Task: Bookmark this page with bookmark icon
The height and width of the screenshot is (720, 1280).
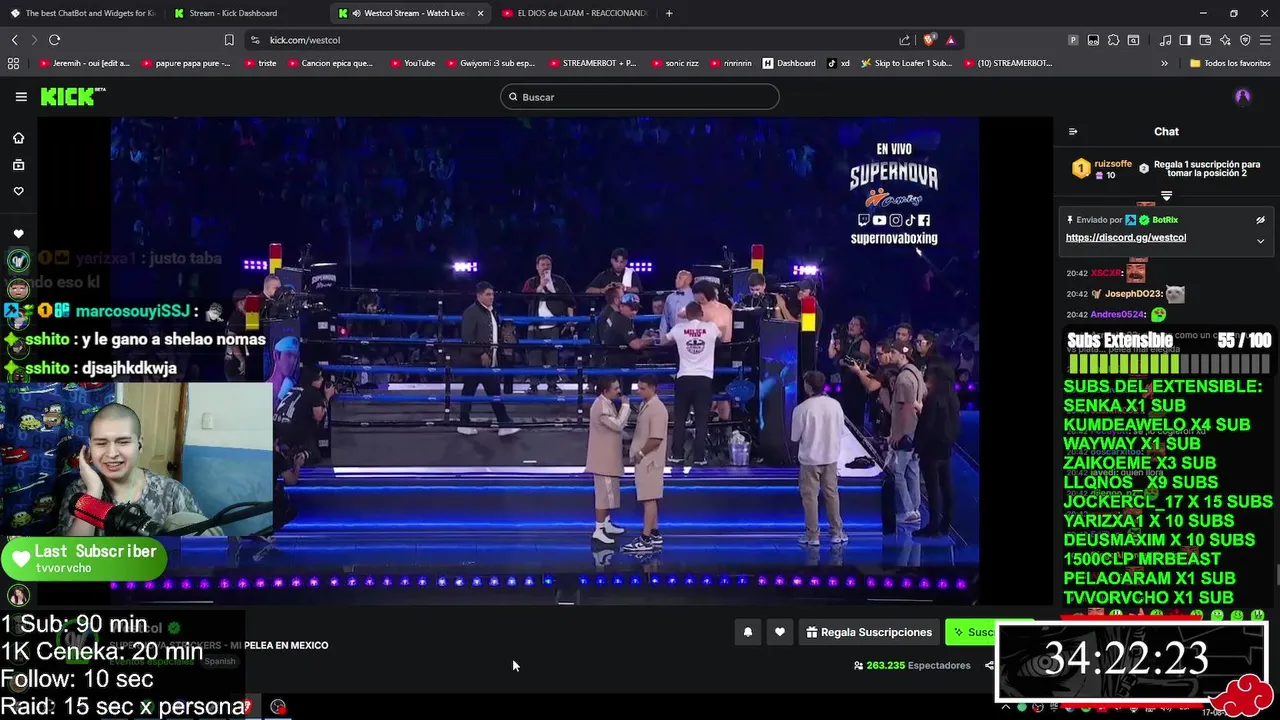Action: pos(229,40)
